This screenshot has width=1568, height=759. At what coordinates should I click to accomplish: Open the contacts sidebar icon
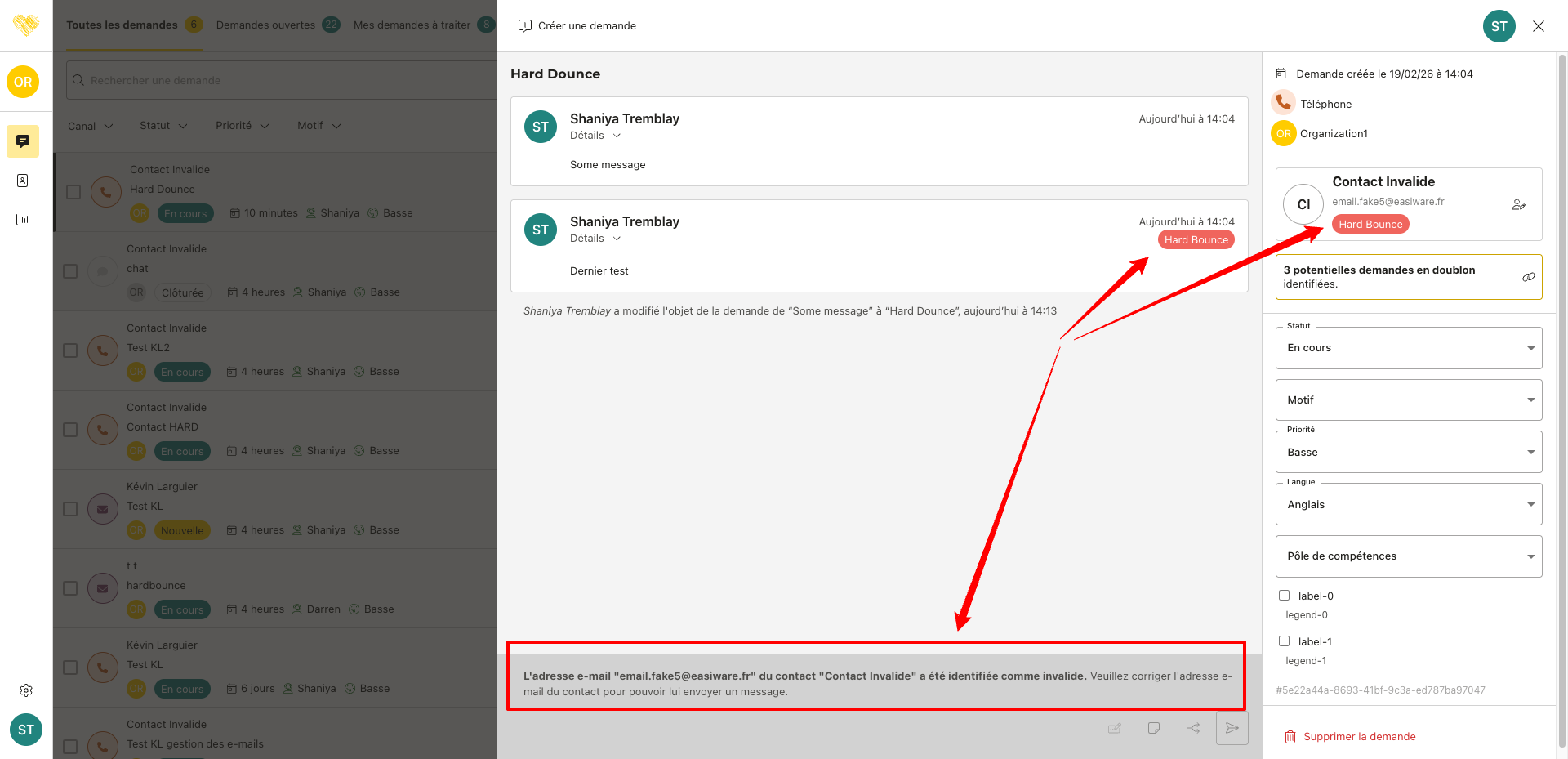click(x=23, y=181)
